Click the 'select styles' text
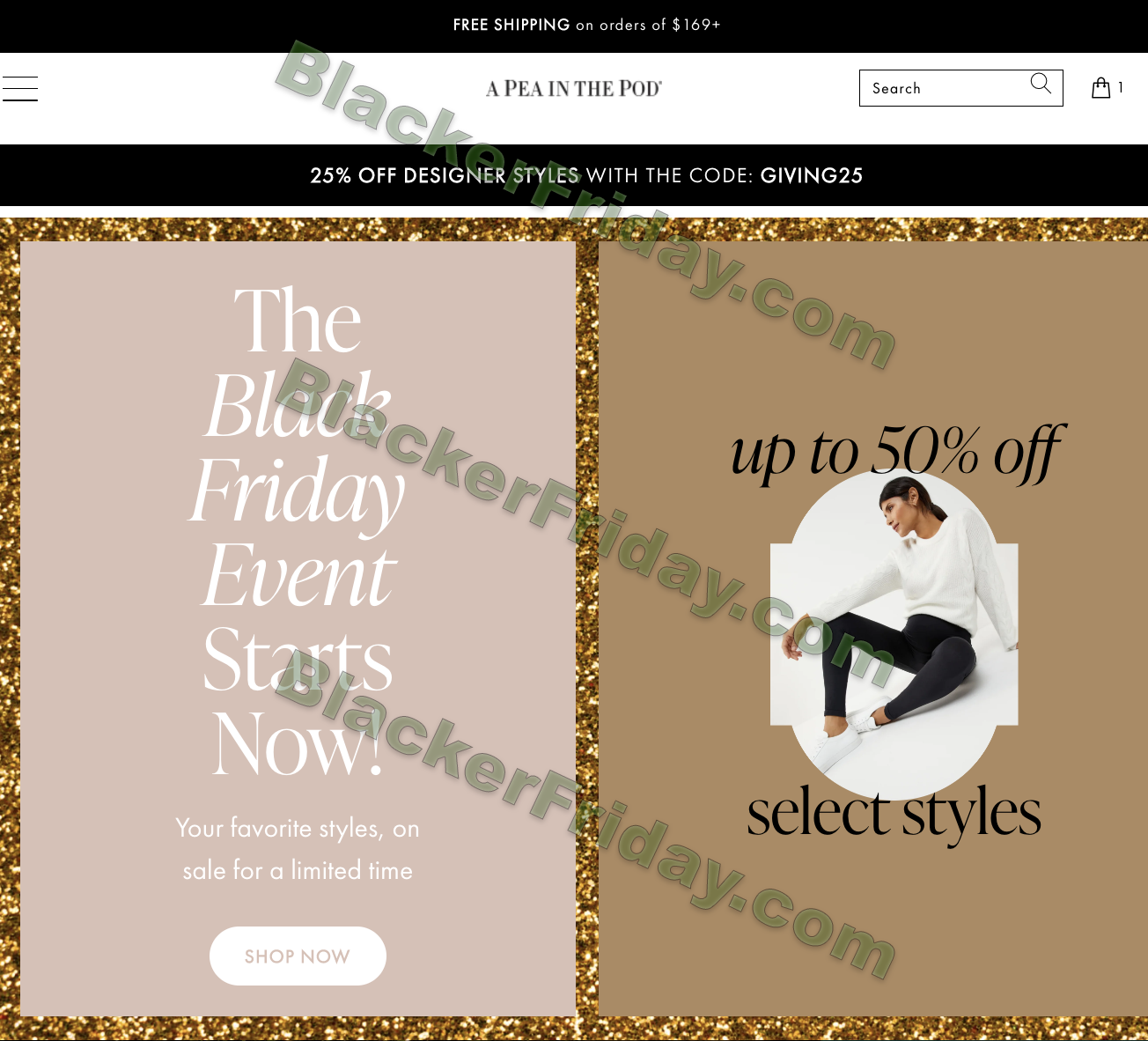 click(894, 812)
